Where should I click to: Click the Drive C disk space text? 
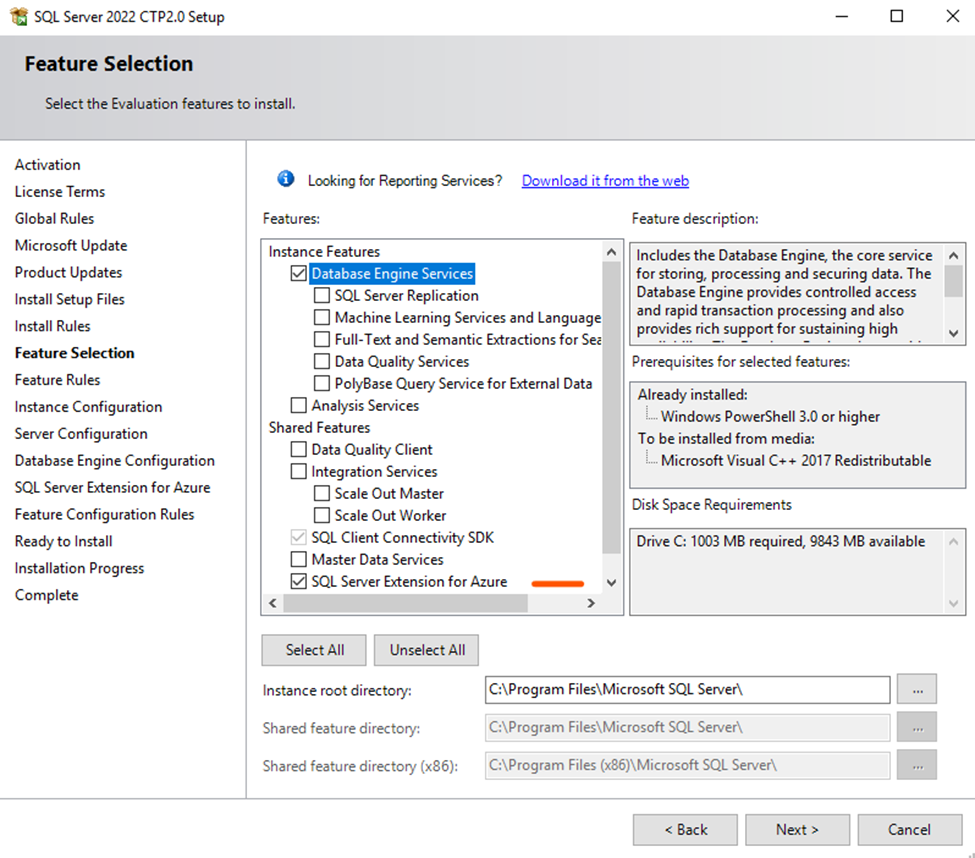pos(780,542)
